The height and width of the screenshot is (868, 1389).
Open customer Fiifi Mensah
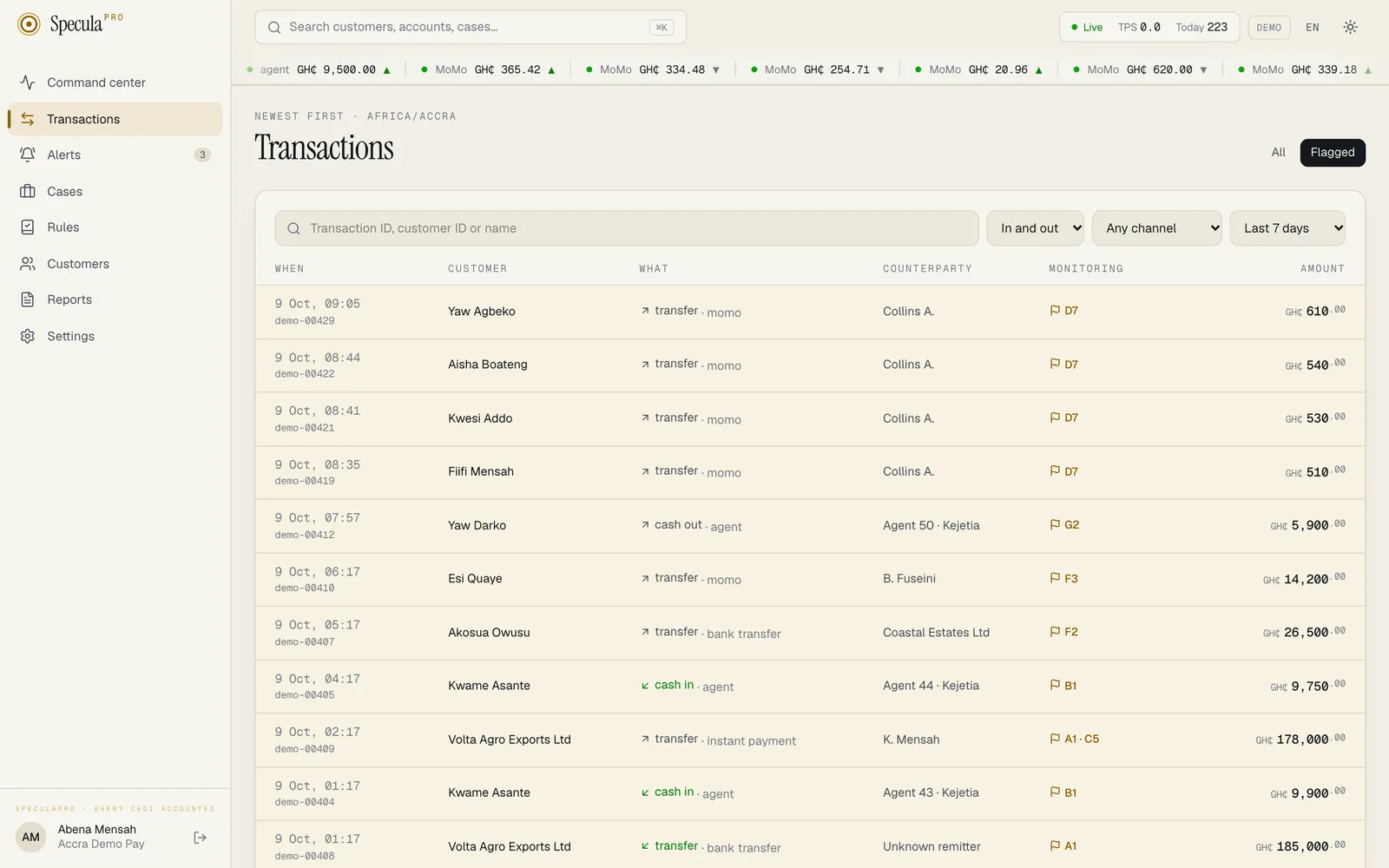click(481, 471)
